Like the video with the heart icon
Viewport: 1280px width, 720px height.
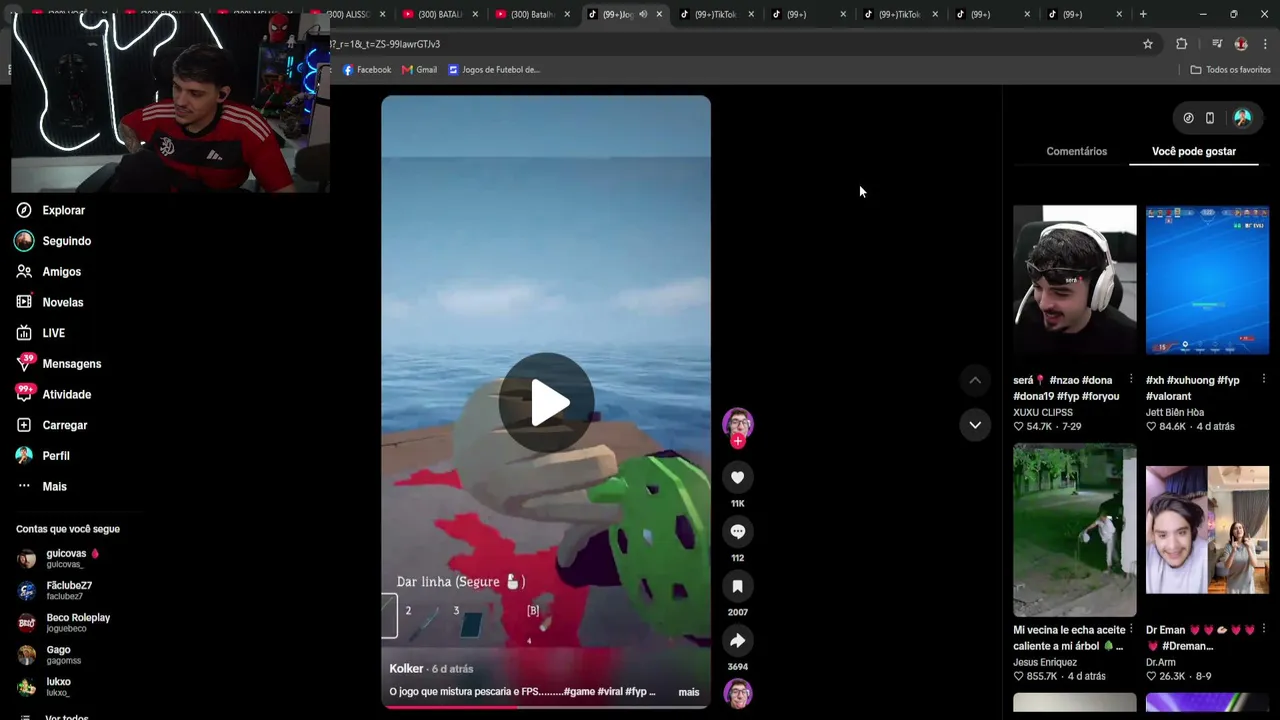click(738, 478)
